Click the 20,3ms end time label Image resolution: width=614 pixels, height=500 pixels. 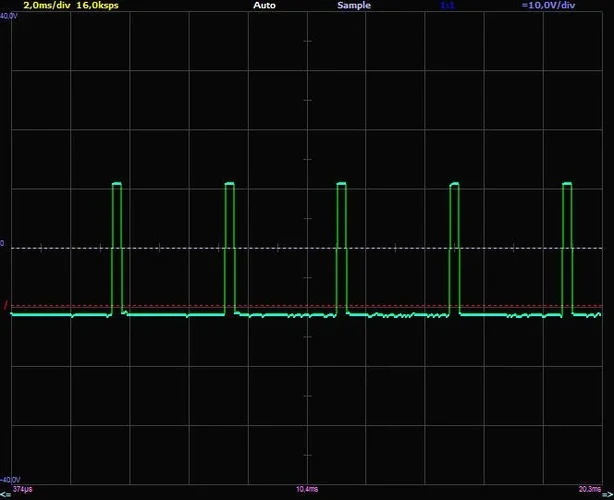pos(590,489)
